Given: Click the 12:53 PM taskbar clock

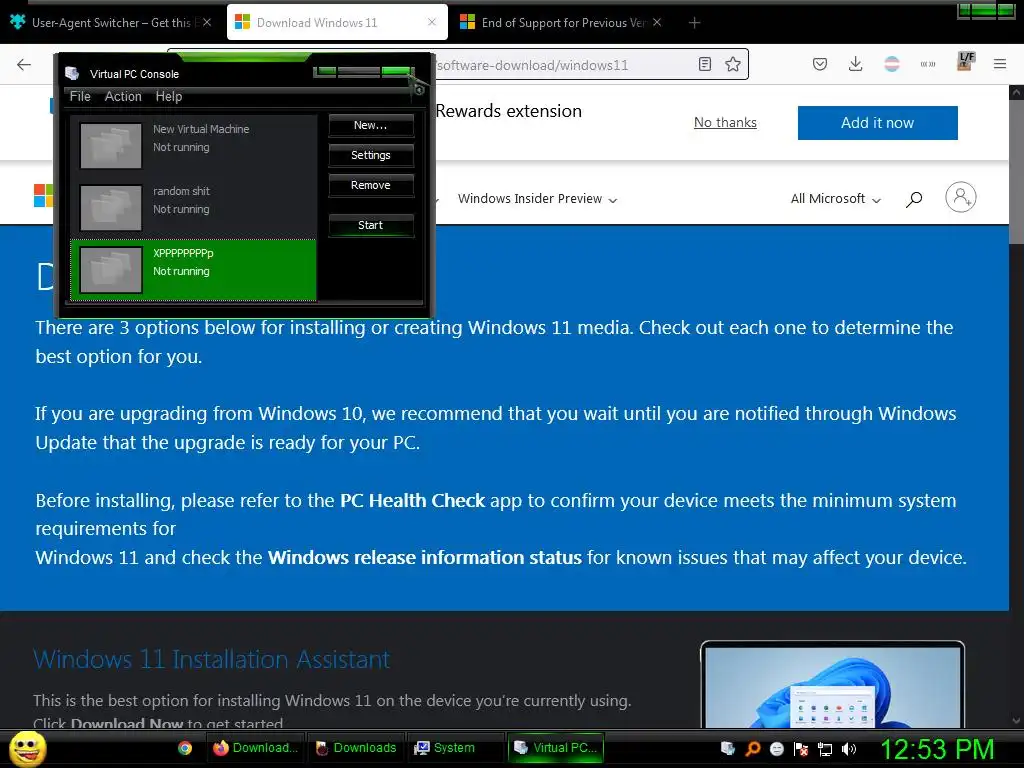Looking at the screenshot, I should (x=937, y=749).
